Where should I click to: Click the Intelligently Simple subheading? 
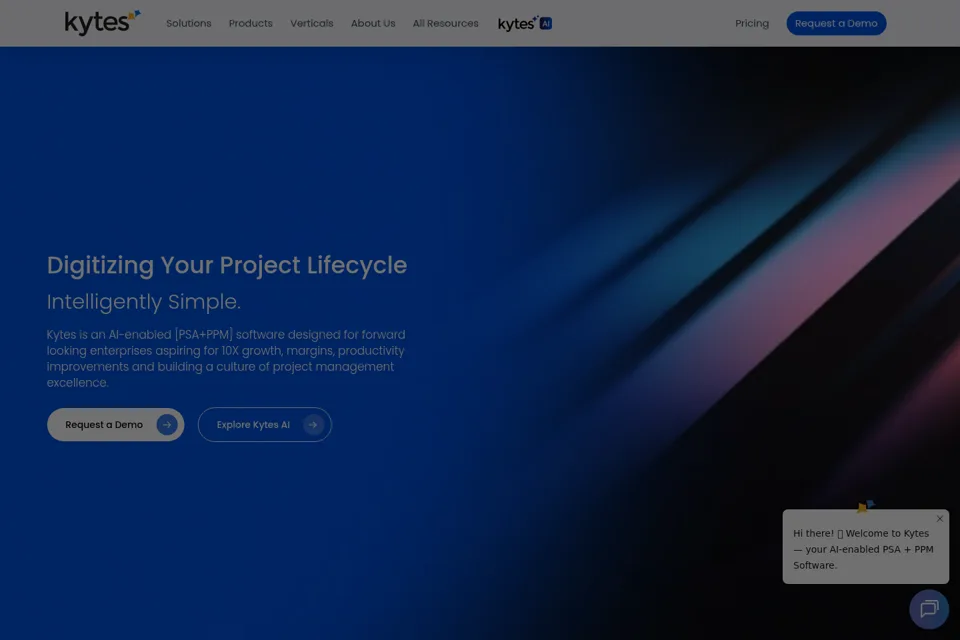tap(144, 301)
